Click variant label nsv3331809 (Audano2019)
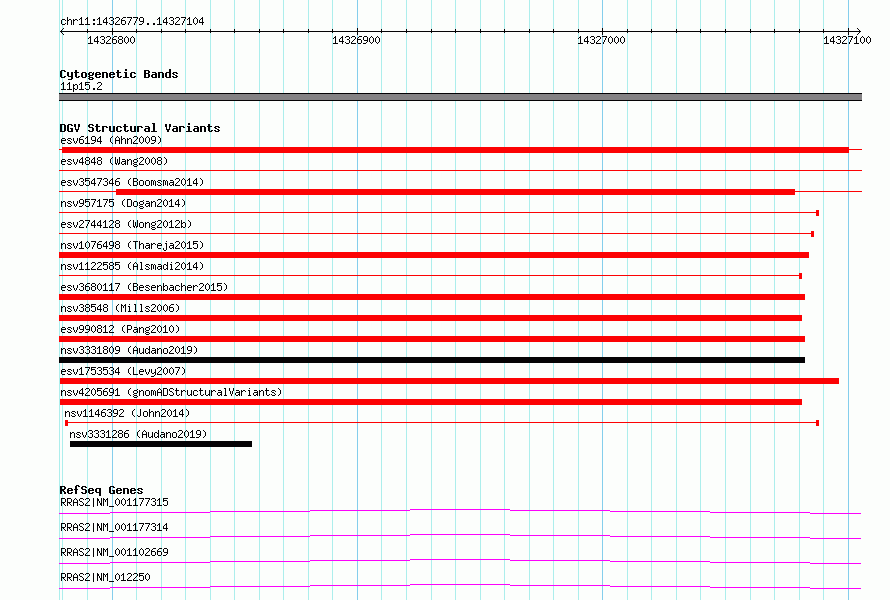 pyautogui.click(x=129, y=350)
